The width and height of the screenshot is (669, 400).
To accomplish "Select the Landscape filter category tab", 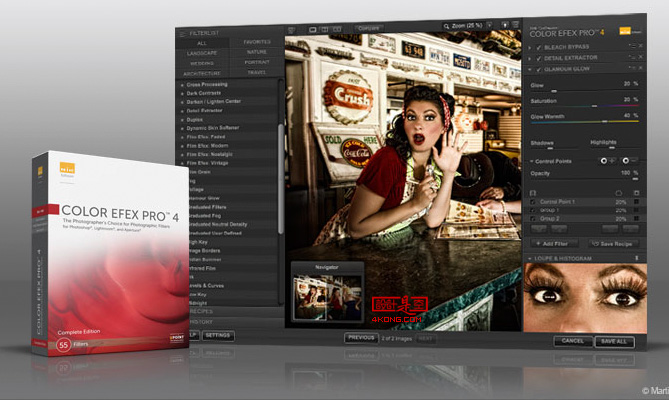I will pyautogui.click(x=202, y=53).
